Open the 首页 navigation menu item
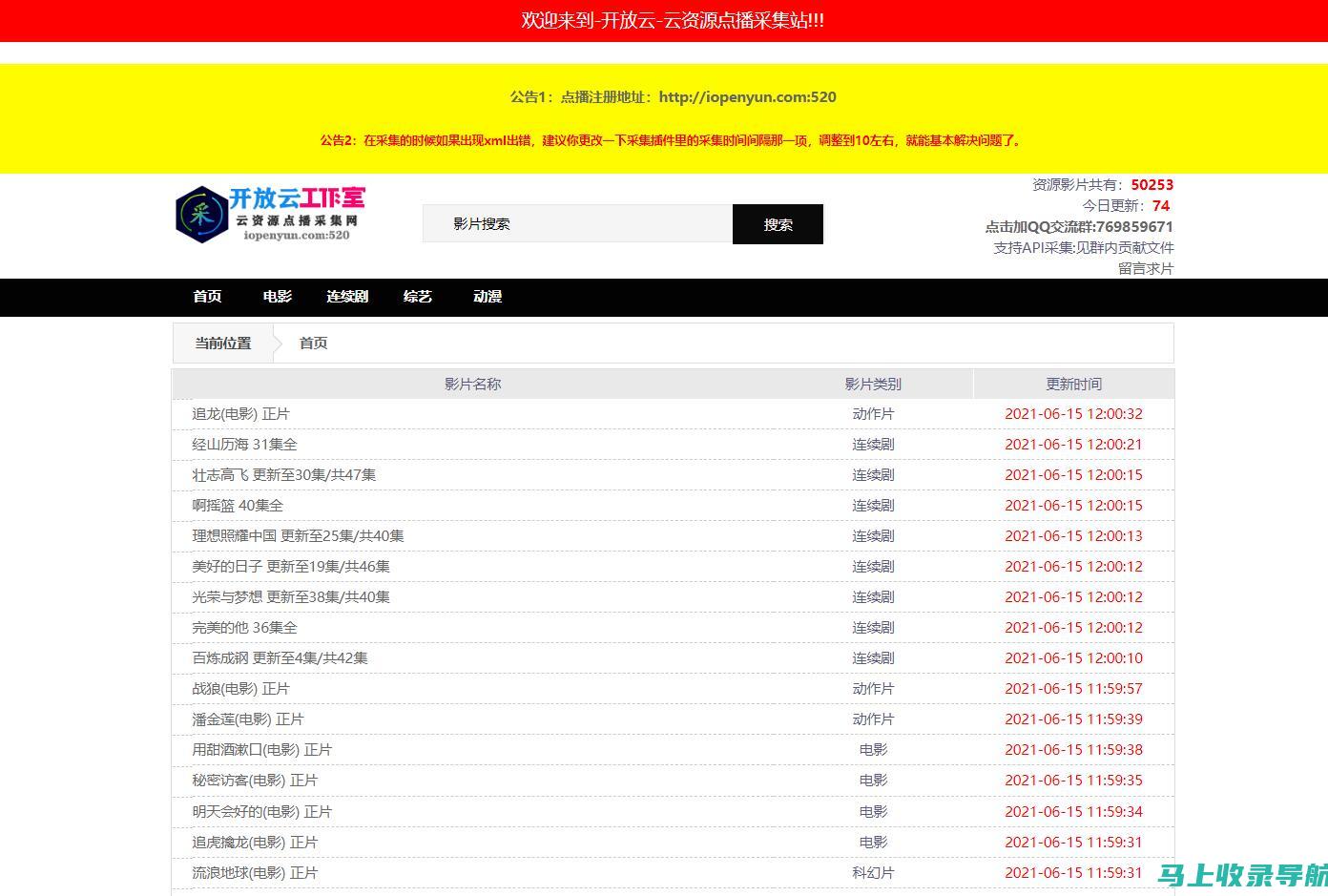Screen dimensions: 1328x896 pos(207,297)
